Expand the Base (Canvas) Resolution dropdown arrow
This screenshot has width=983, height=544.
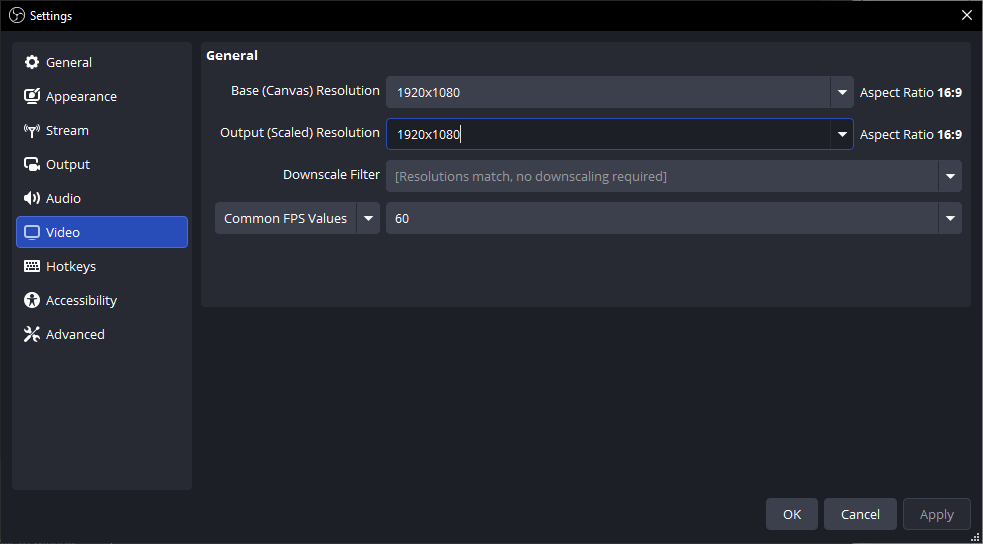[842, 93]
